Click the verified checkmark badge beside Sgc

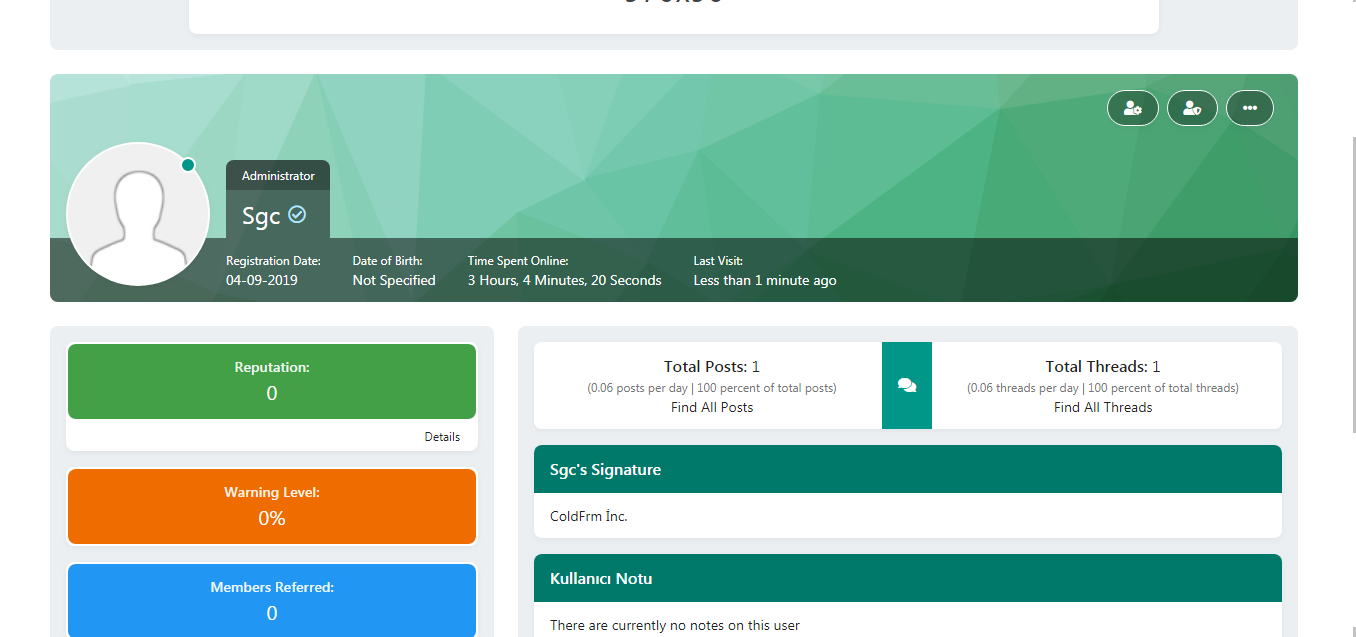coord(297,214)
